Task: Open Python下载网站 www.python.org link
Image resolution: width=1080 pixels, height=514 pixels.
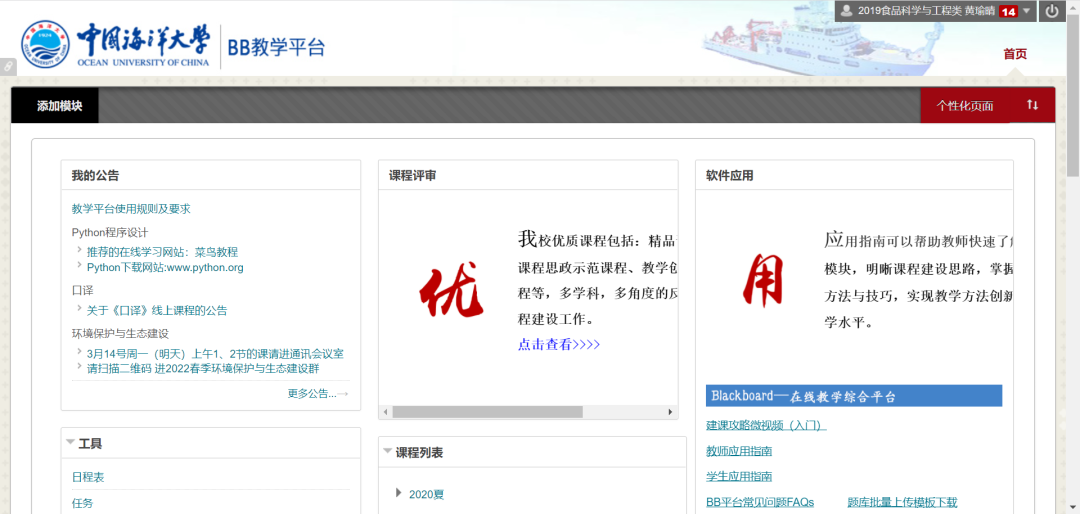Action: click(165, 267)
